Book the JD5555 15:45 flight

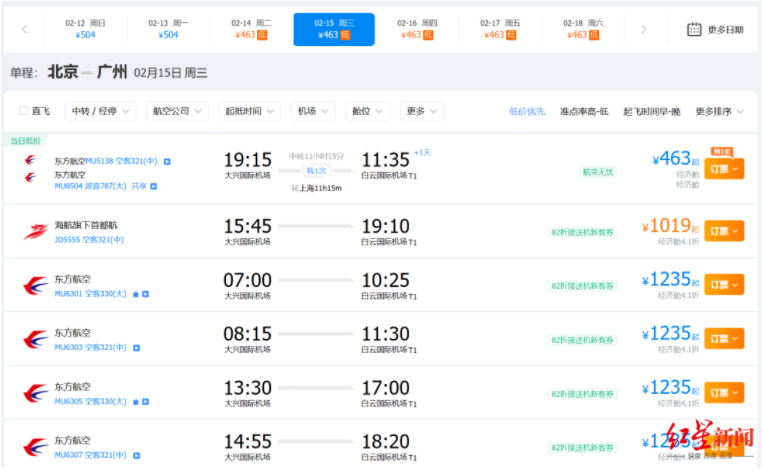pos(724,231)
